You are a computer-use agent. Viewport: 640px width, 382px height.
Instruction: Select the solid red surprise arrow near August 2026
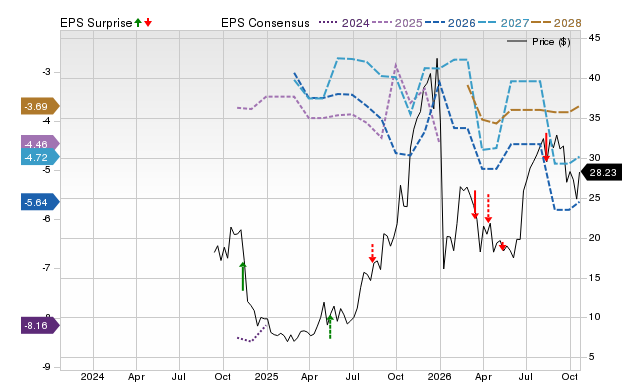pos(546,147)
